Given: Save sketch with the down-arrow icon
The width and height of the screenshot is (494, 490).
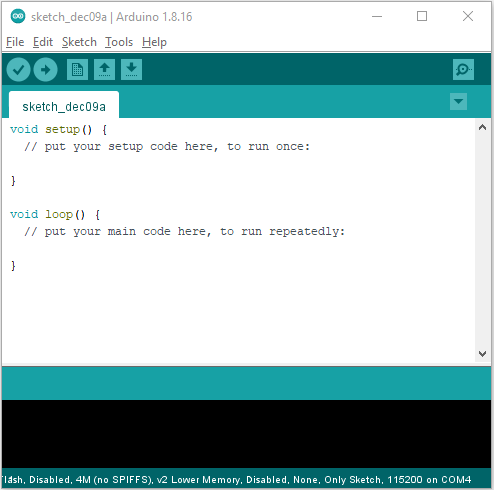Looking at the screenshot, I should 131,70.
